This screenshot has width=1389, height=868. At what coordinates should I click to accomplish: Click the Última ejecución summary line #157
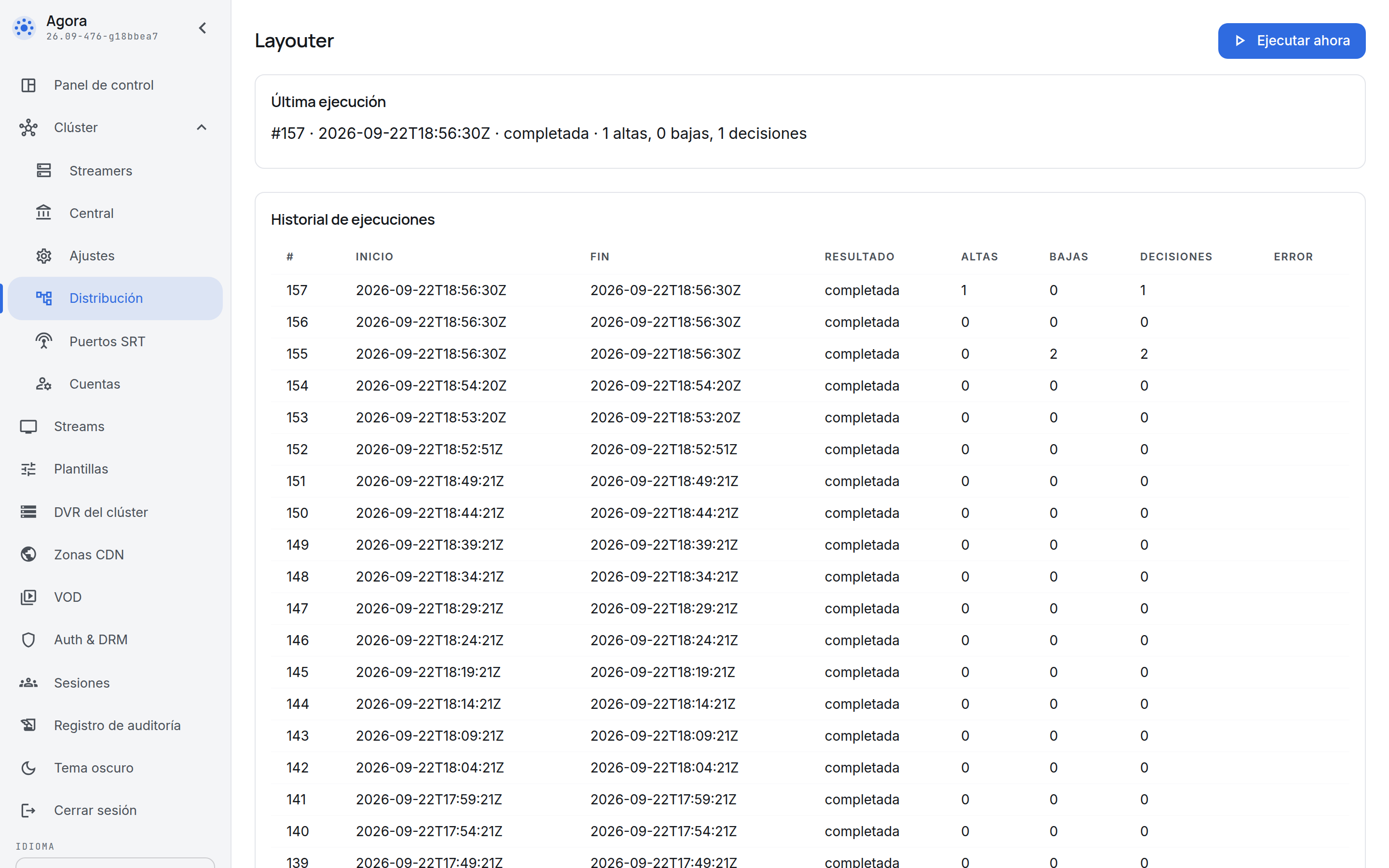click(x=538, y=133)
